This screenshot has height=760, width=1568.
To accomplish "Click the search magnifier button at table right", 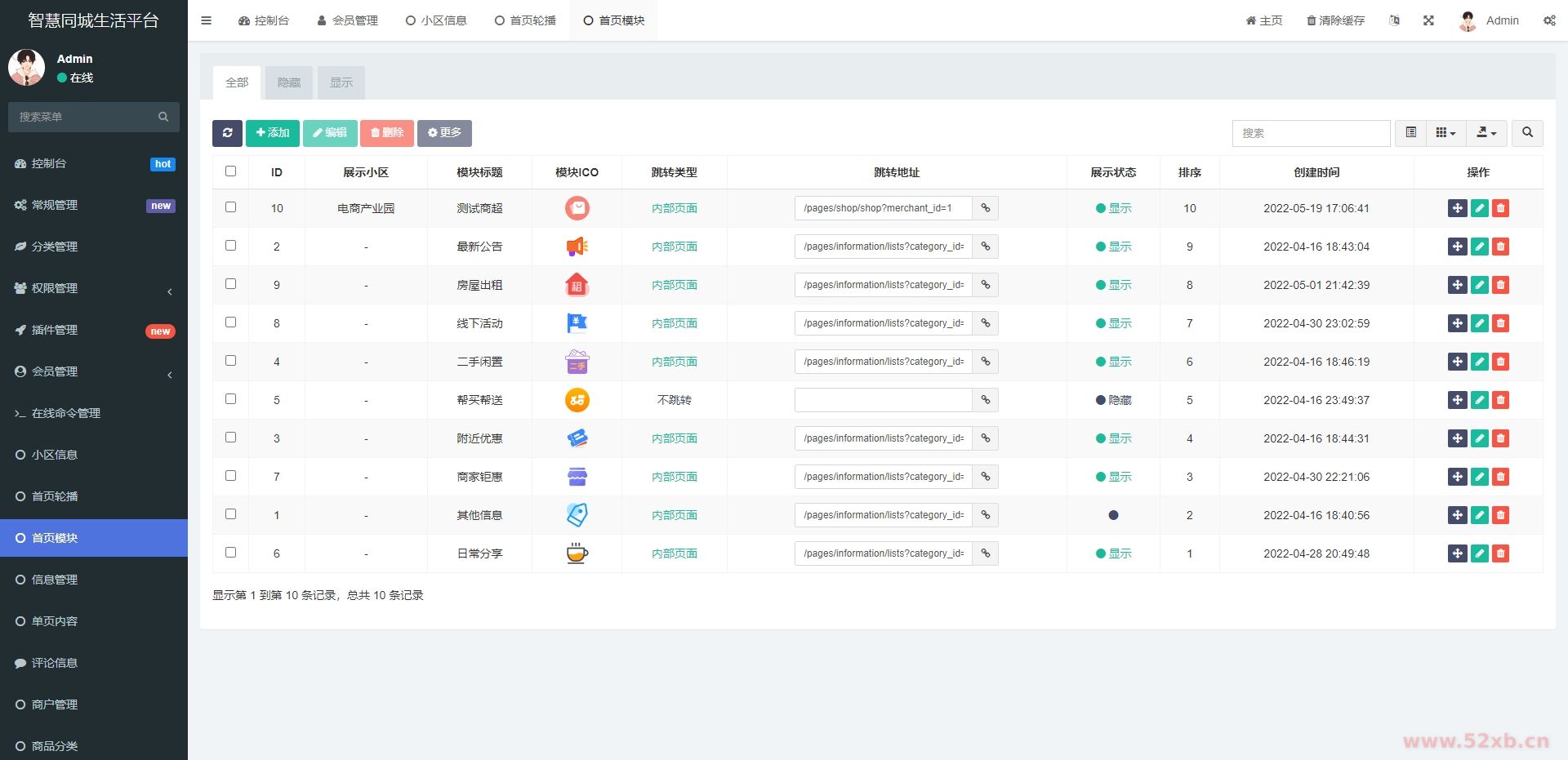I will tap(1527, 133).
